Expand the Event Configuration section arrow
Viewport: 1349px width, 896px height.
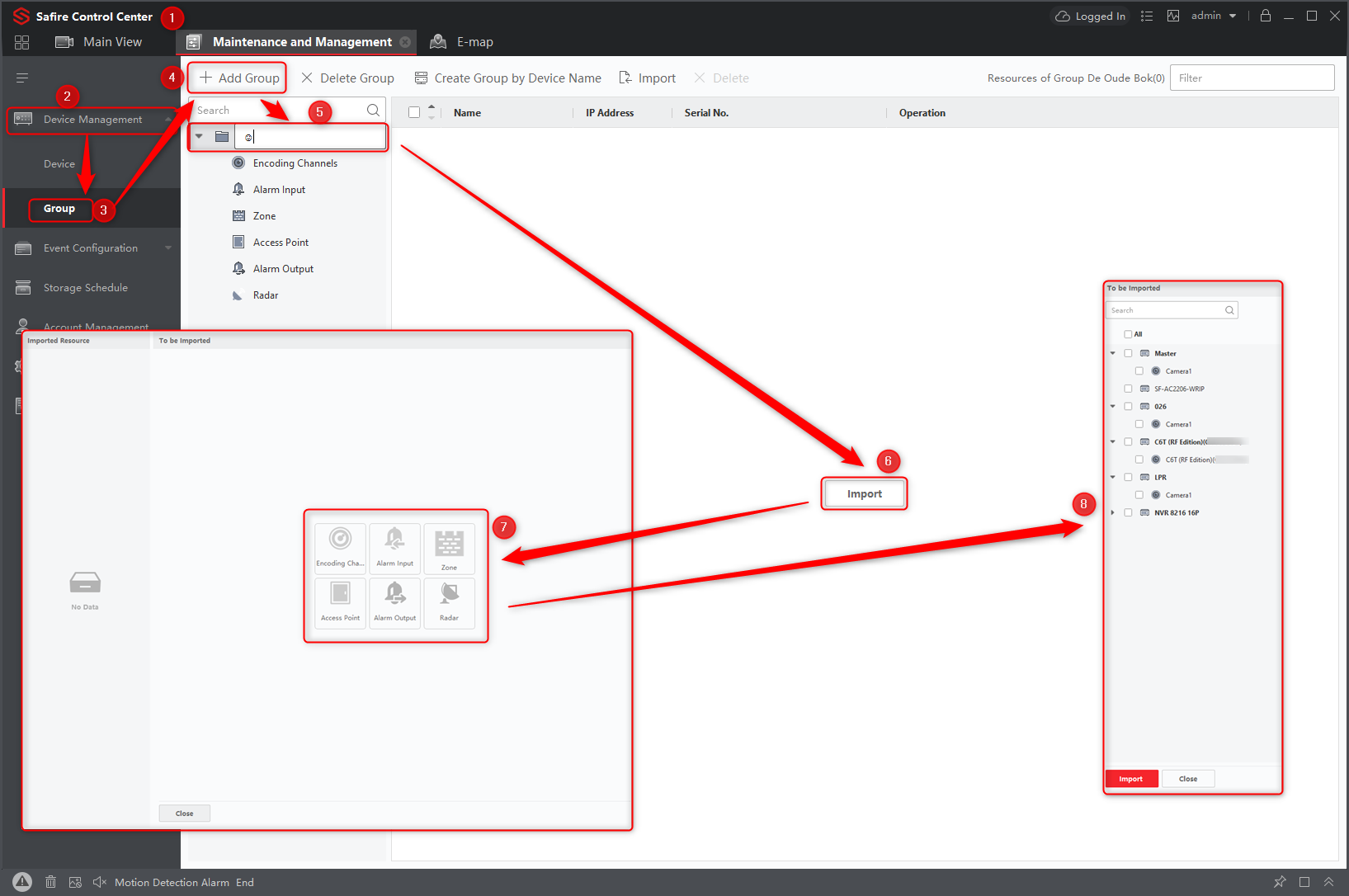pos(168,248)
